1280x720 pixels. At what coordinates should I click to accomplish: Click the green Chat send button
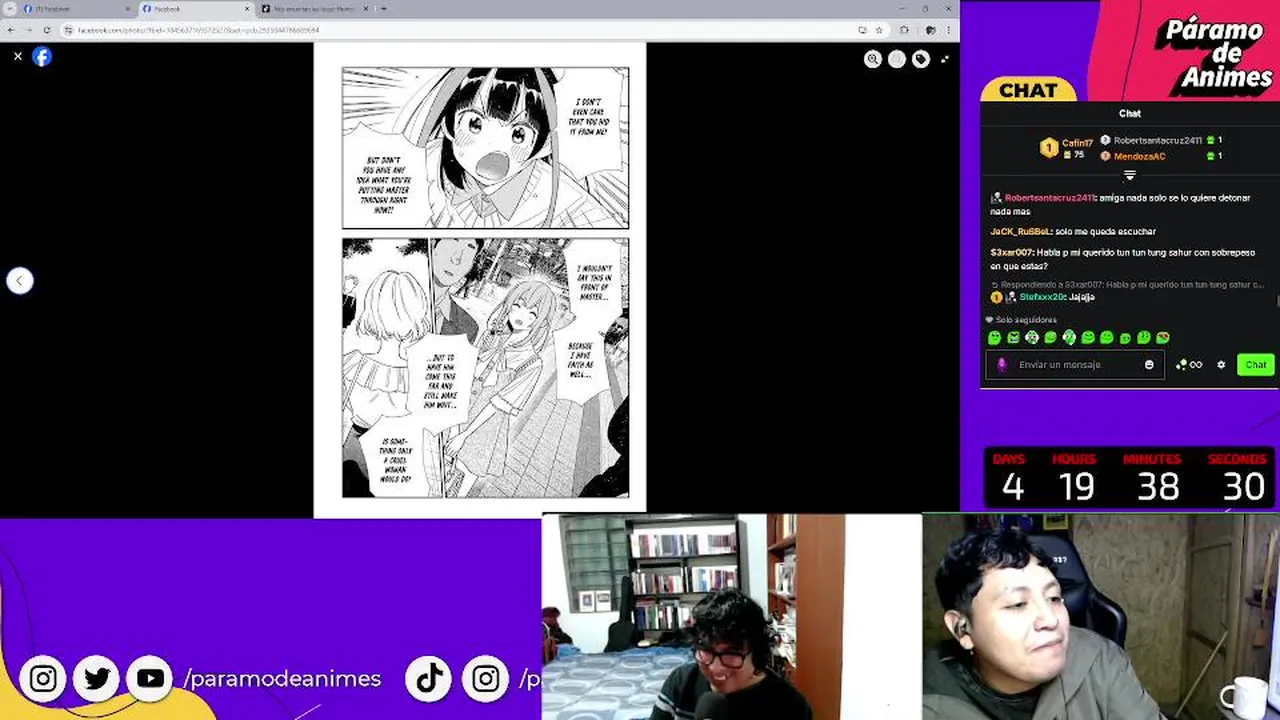click(1256, 365)
